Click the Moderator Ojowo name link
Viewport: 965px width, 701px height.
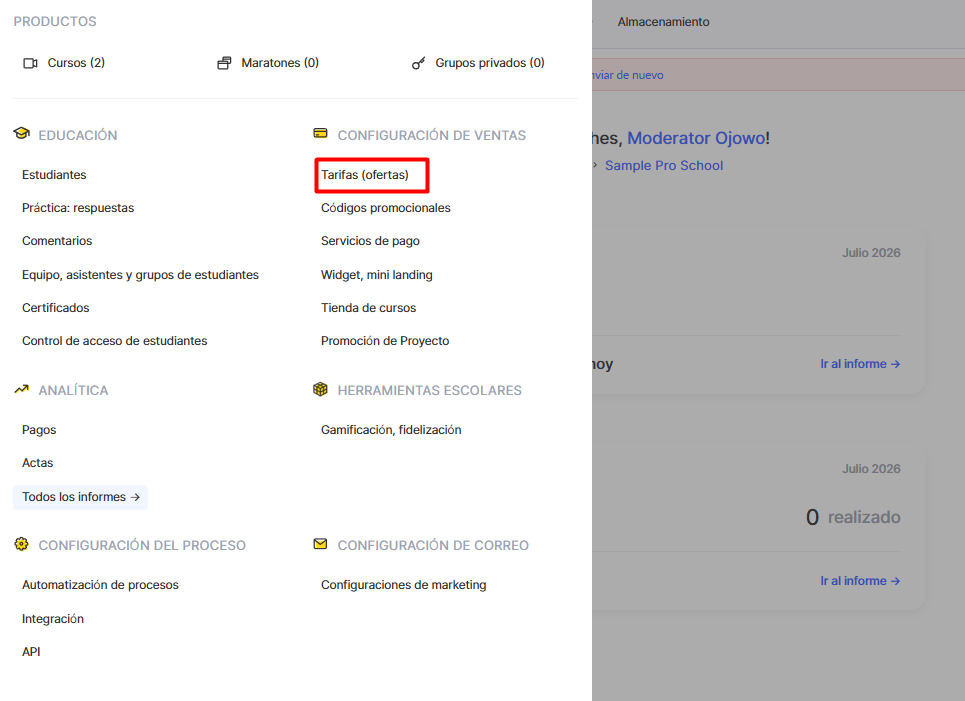tap(696, 138)
